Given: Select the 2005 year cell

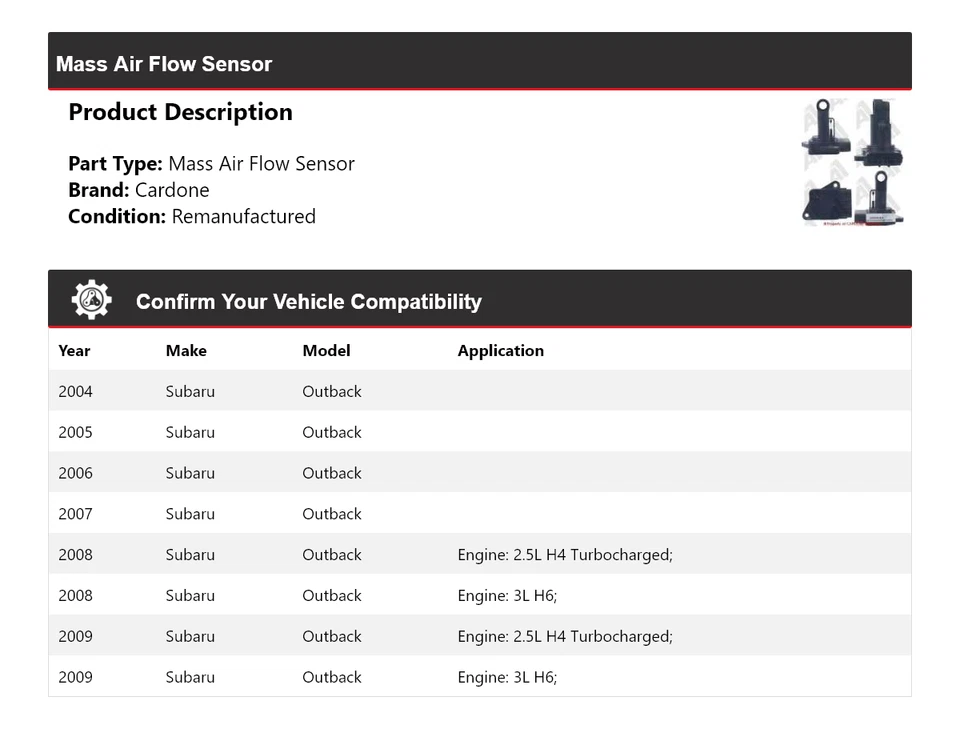Looking at the screenshot, I should (x=75, y=433).
